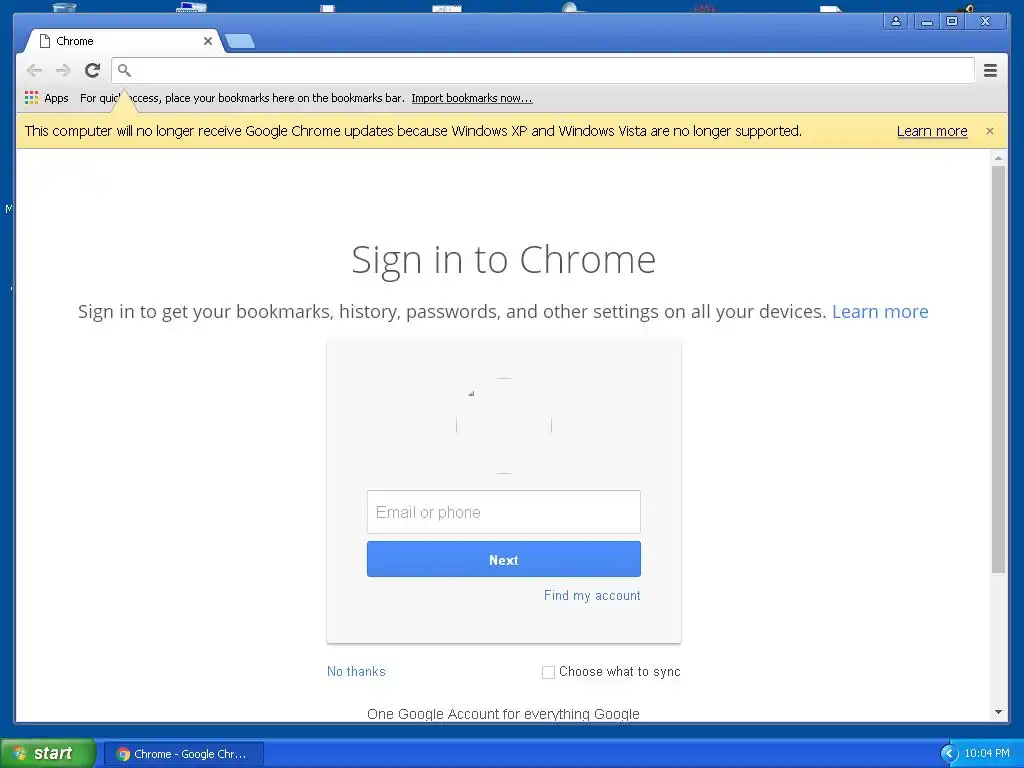
Task: Click the 10:04 PM taskbar clock
Action: pyautogui.click(x=987, y=754)
